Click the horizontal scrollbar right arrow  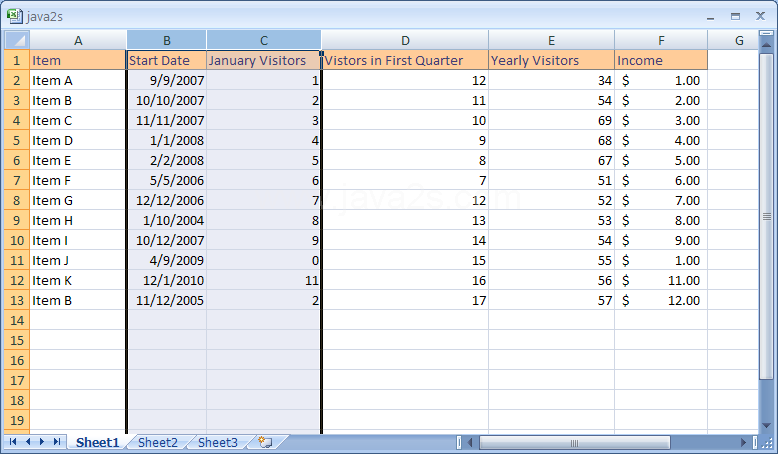pyautogui.click(x=743, y=442)
